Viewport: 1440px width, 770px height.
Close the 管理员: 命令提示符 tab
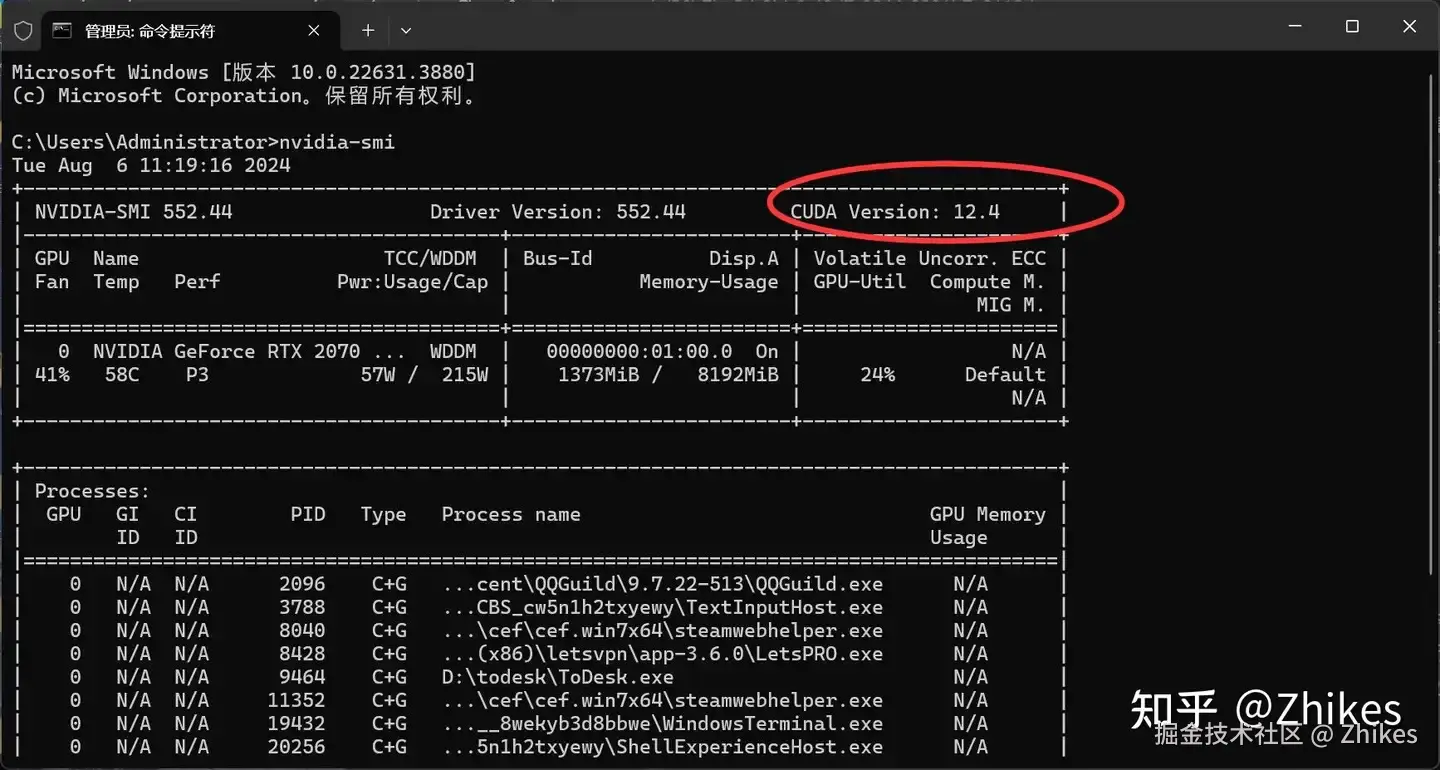pyautogui.click(x=314, y=30)
